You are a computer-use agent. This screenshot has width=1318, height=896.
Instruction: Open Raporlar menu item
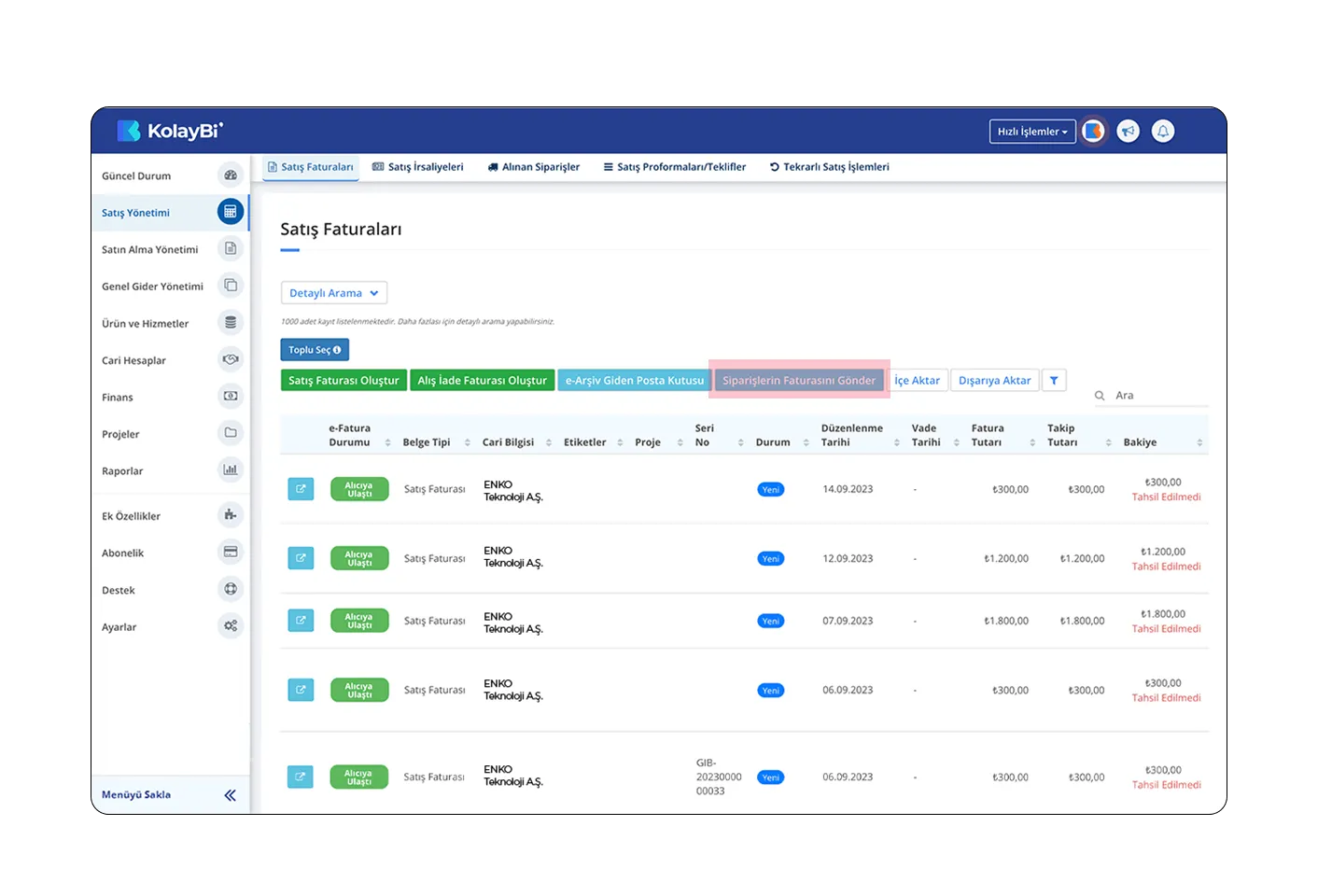[x=170, y=471]
